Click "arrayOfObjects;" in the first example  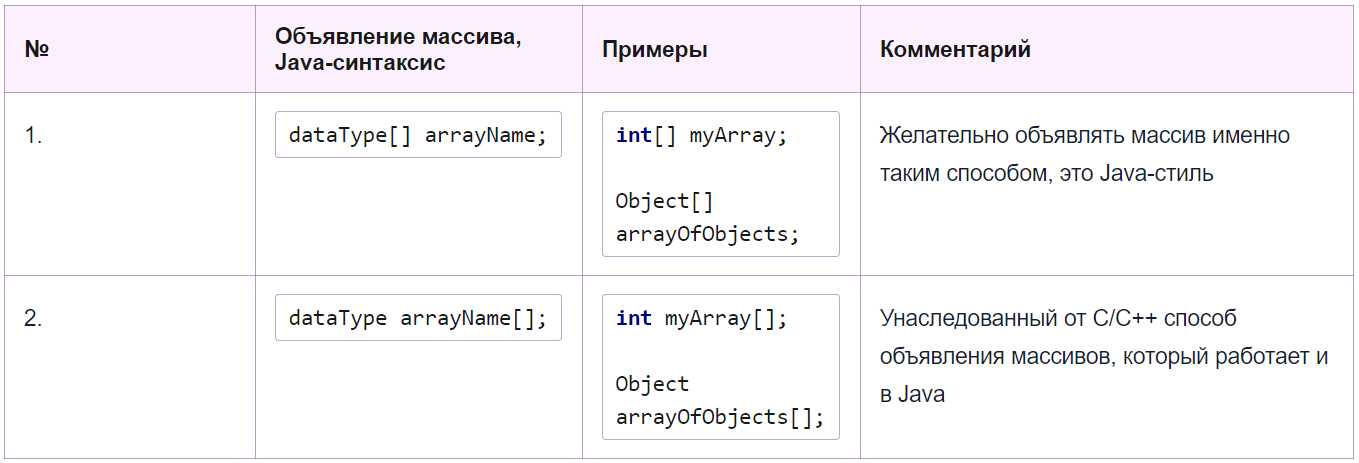pyautogui.click(x=708, y=234)
